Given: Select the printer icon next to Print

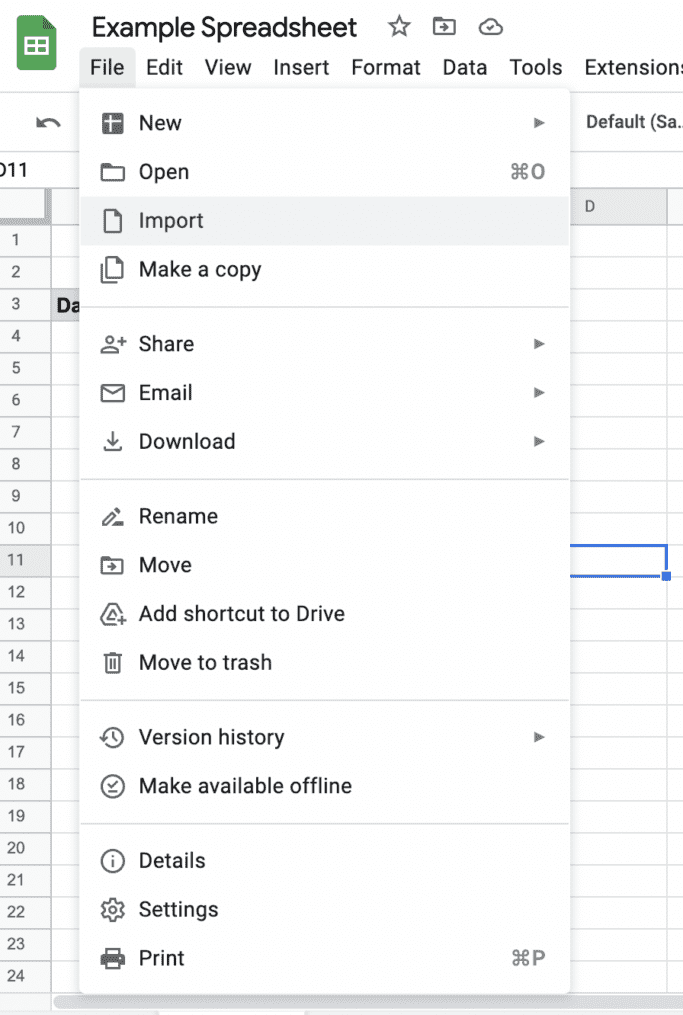Looking at the screenshot, I should click(113, 958).
